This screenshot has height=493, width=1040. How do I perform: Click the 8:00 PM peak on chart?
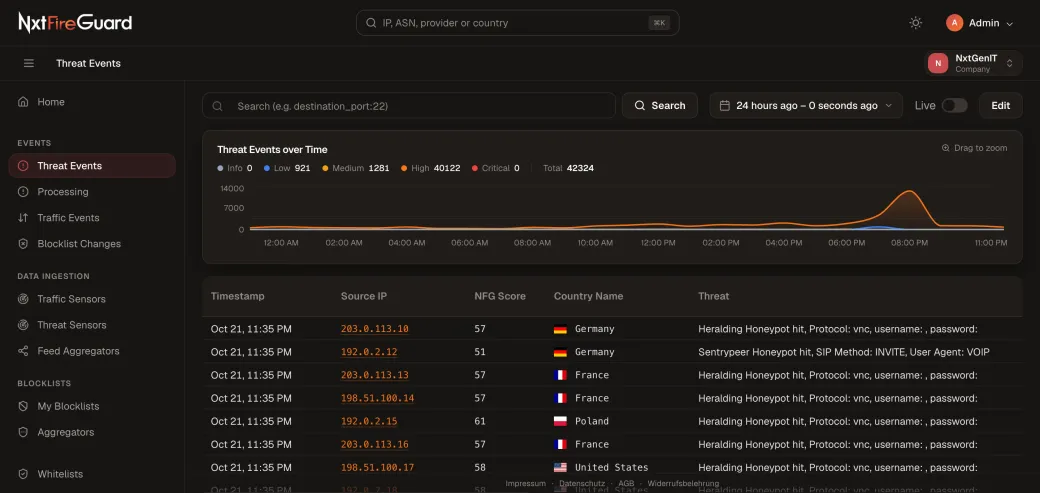pos(909,192)
